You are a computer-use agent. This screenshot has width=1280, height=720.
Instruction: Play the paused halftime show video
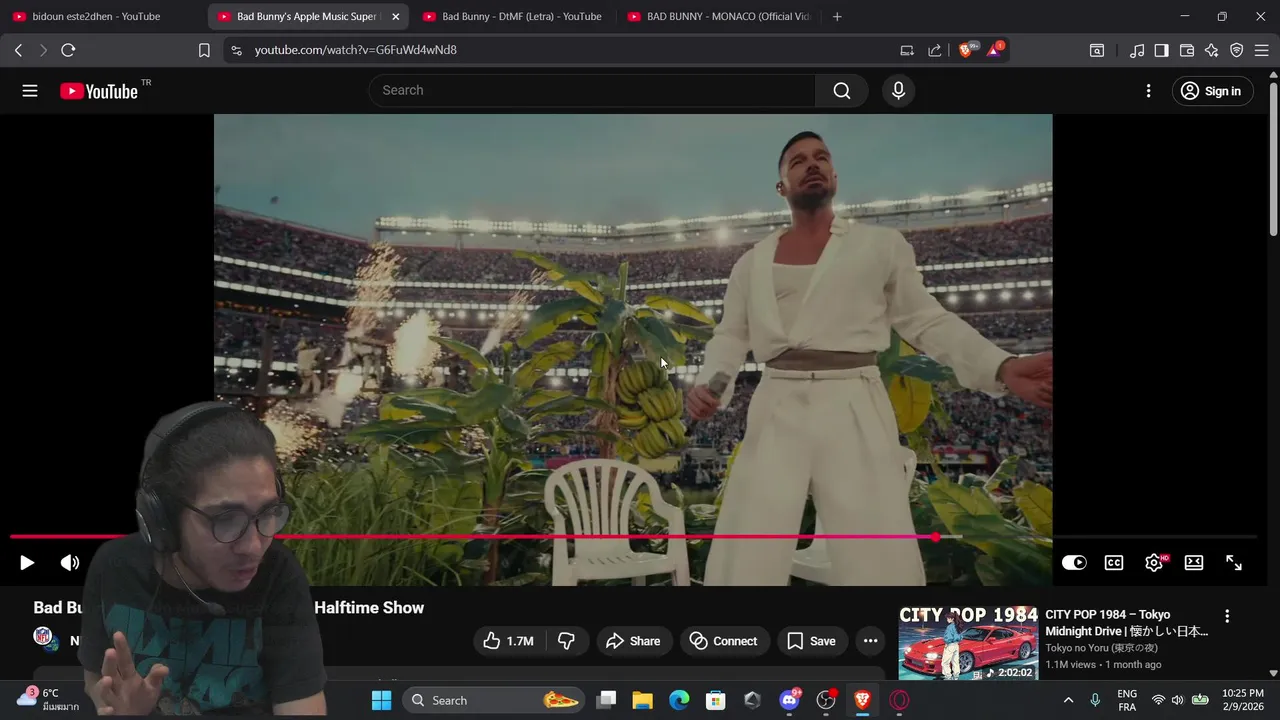(27, 563)
